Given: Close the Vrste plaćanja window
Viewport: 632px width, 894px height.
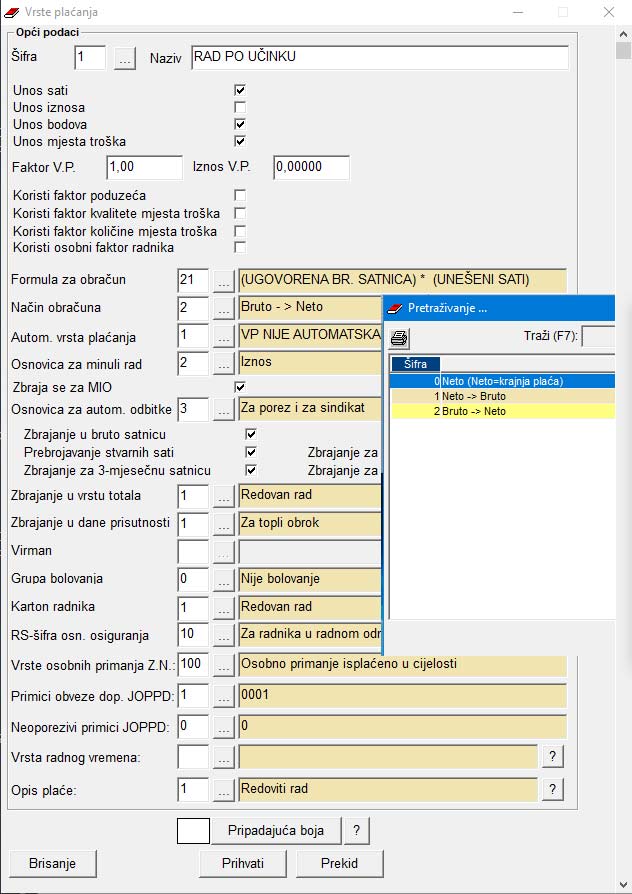Looking at the screenshot, I should [609, 12].
